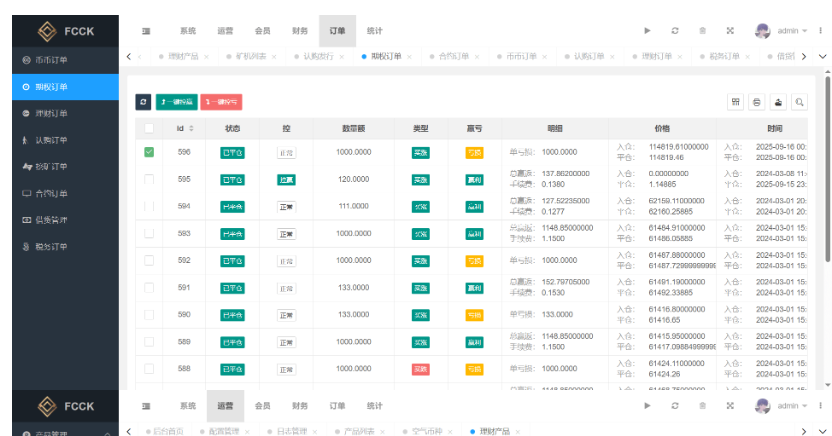Click the dark refresh button beside 一键控赢

[x=143, y=102]
